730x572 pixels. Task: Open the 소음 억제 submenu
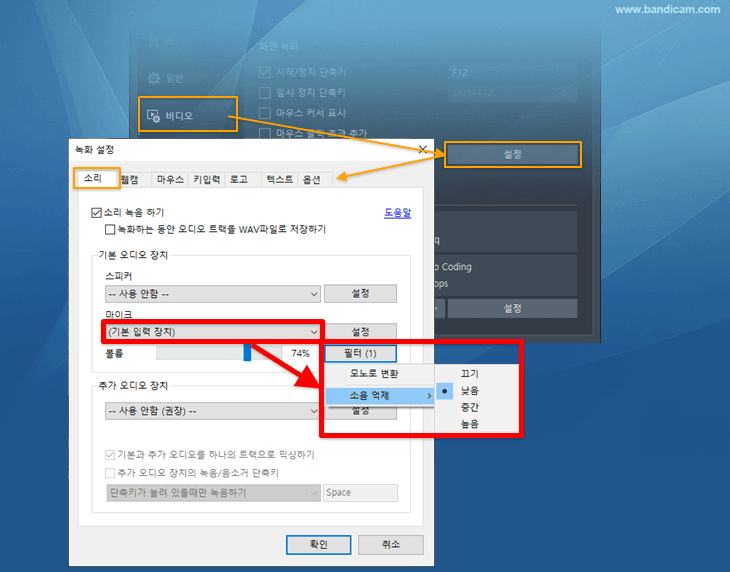coord(380,396)
